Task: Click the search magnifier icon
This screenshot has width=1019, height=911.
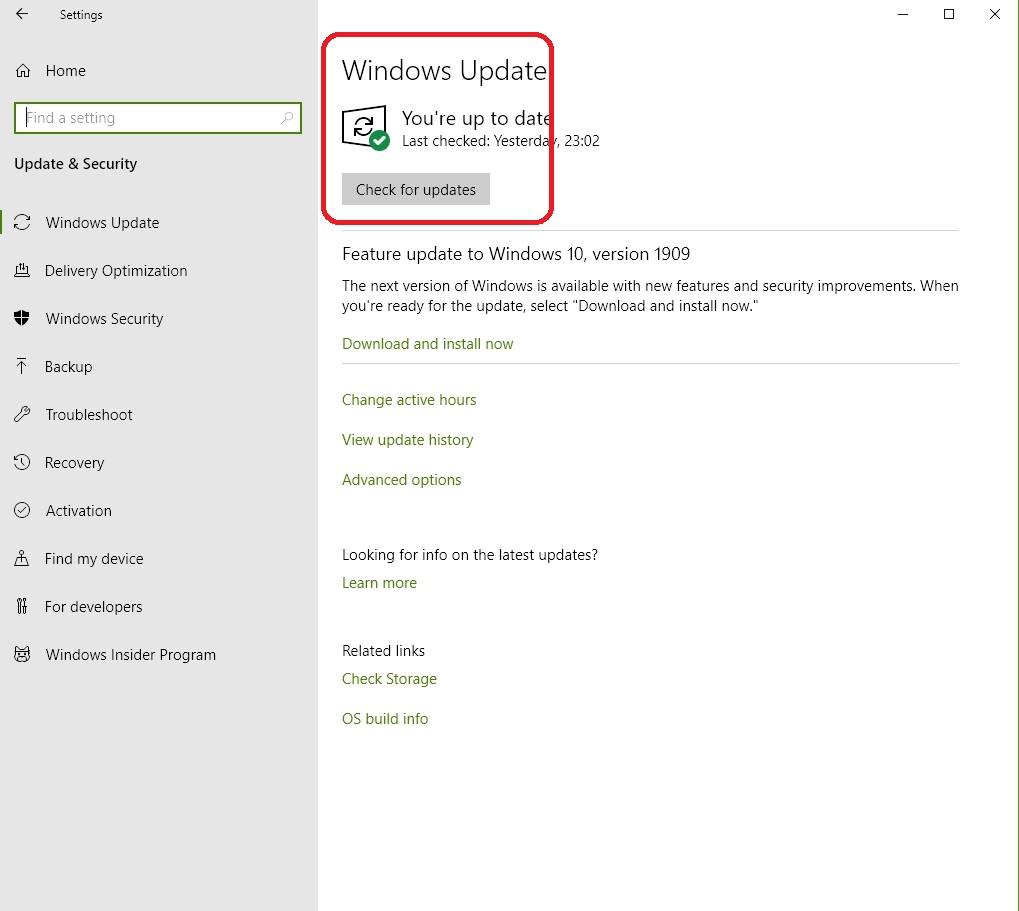Action: point(287,118)
